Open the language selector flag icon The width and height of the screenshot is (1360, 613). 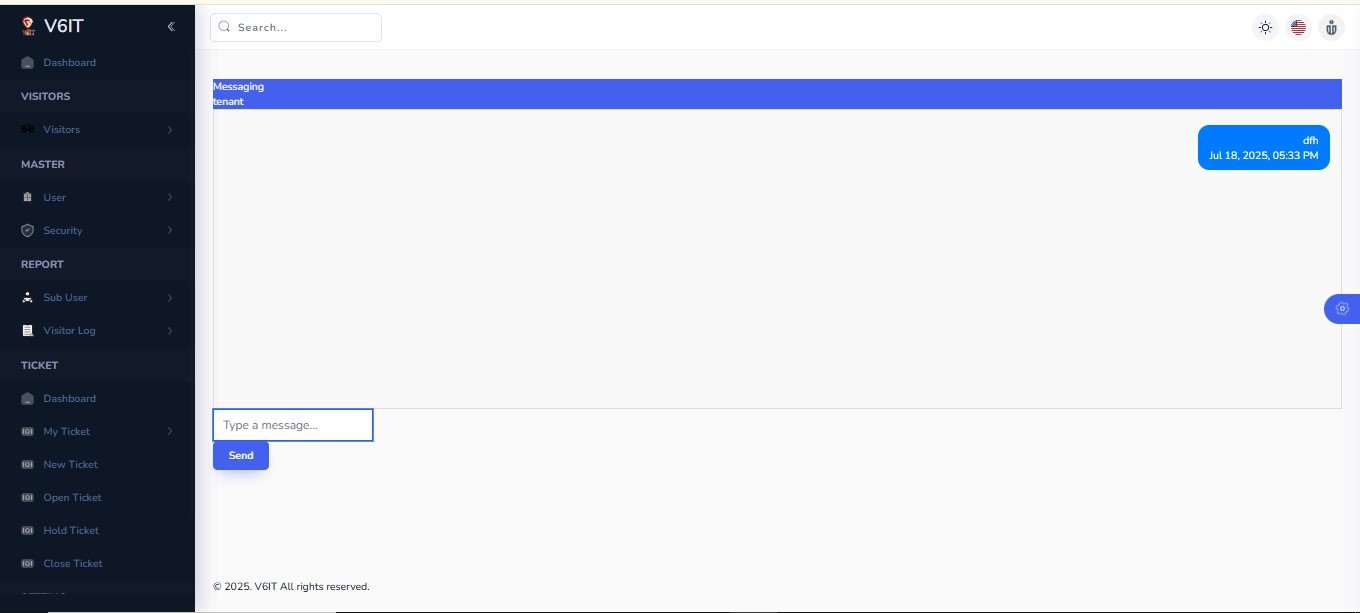[x=1298, y=28]
